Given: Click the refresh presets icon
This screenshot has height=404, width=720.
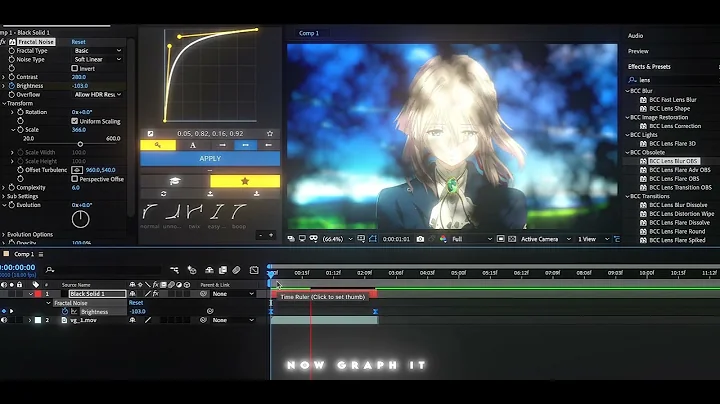Looking at the screenshot, I should click(163, 194).
